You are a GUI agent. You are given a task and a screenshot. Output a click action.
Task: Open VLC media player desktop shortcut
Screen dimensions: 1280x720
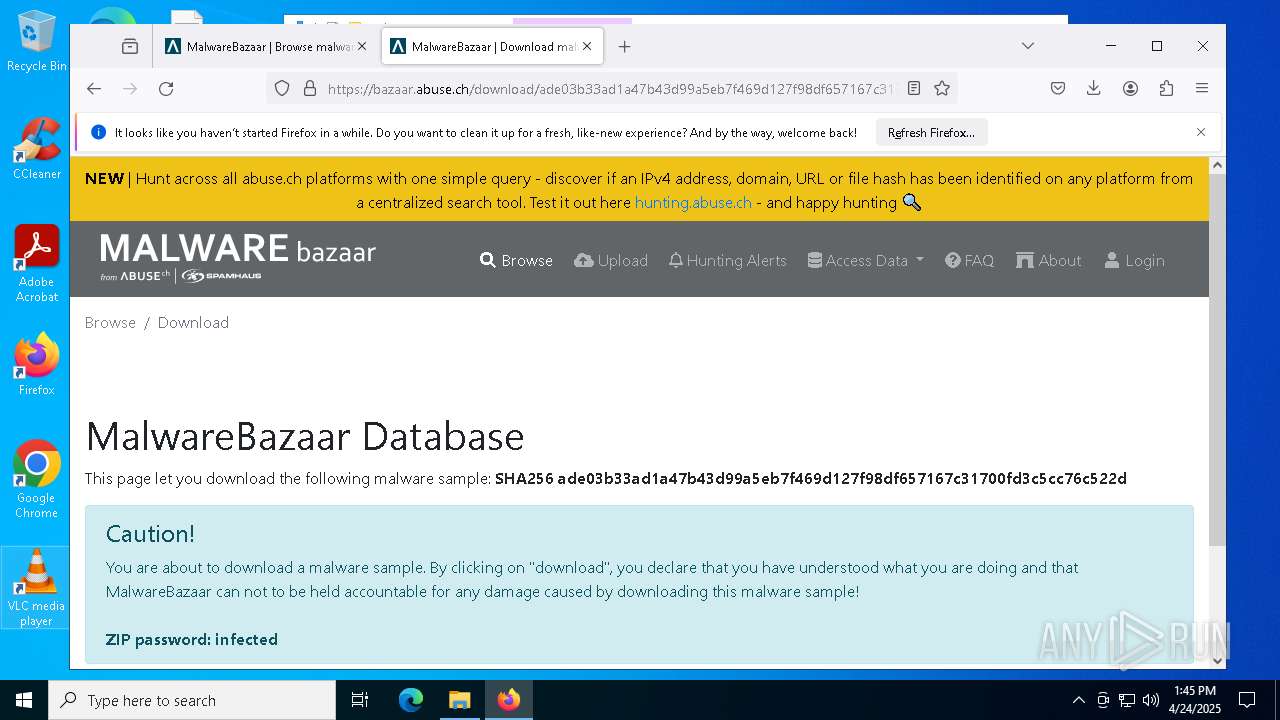coord(36,587)
